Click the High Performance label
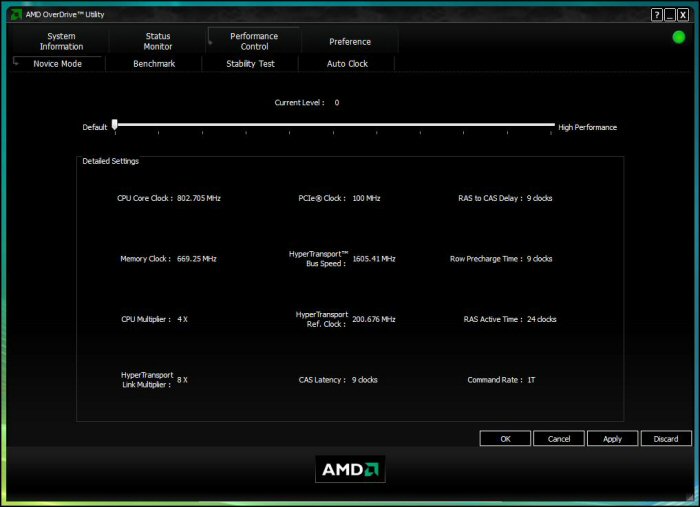 pyautogui.click(x=588, y=127)
